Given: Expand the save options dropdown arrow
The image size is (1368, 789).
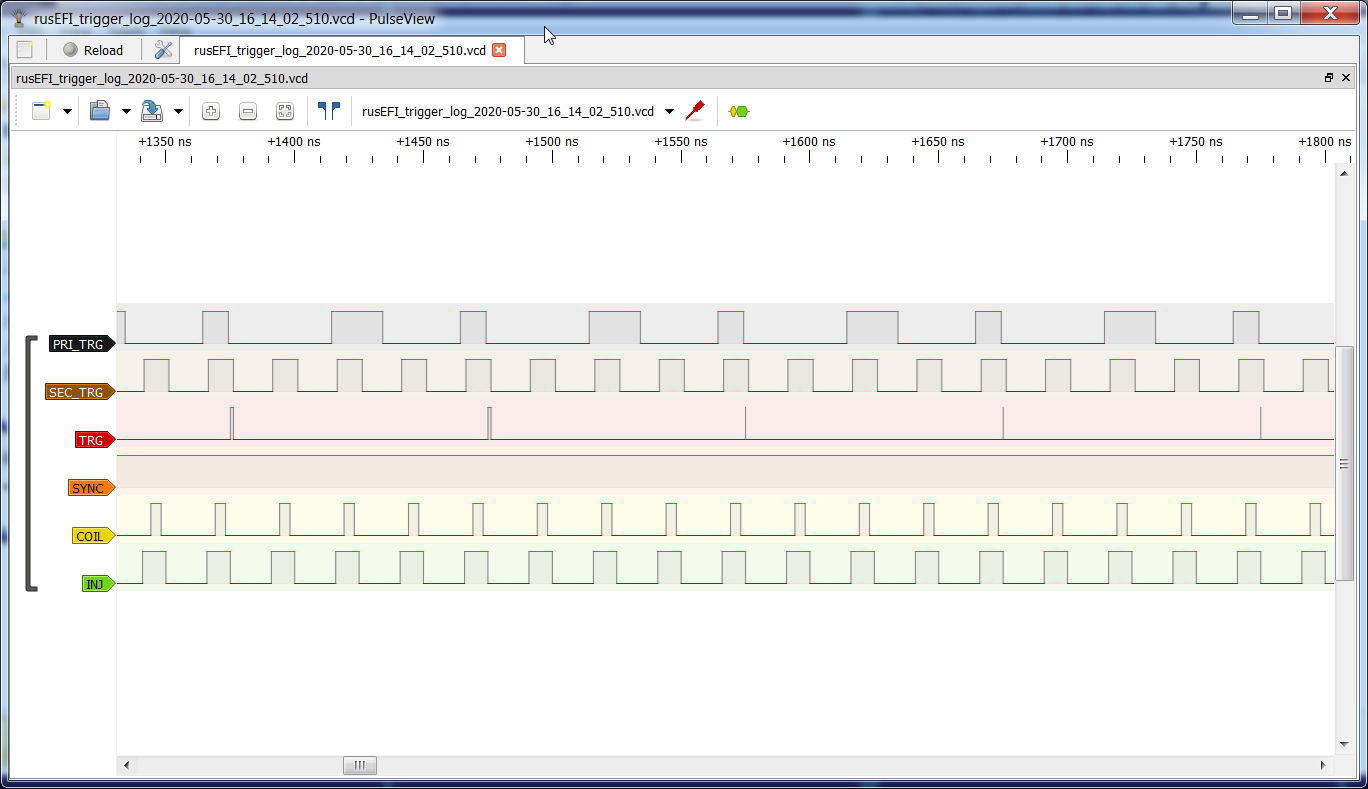Looking at the screenshot, I should point(178,112).
